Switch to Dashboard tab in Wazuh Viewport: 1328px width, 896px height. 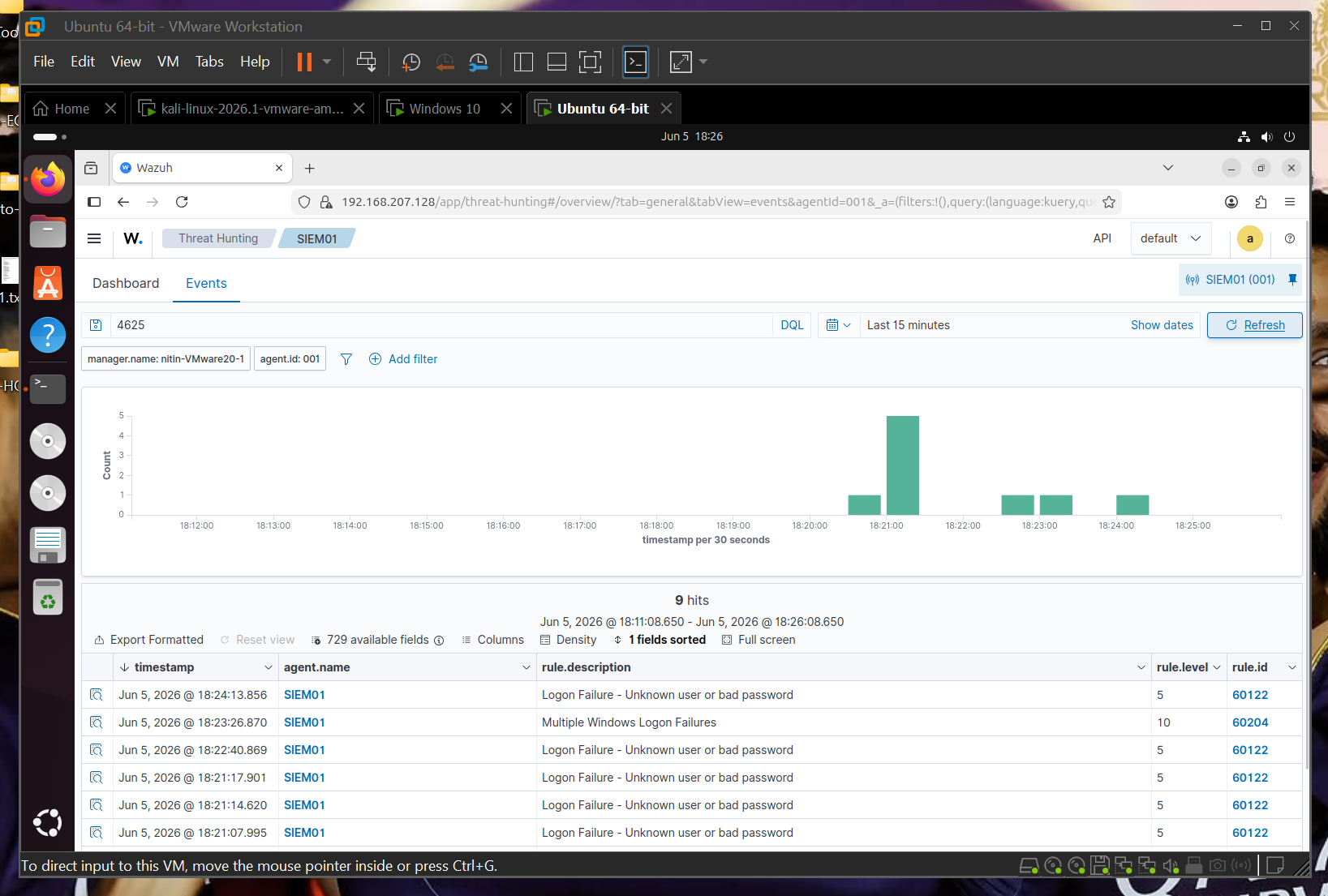126,283
